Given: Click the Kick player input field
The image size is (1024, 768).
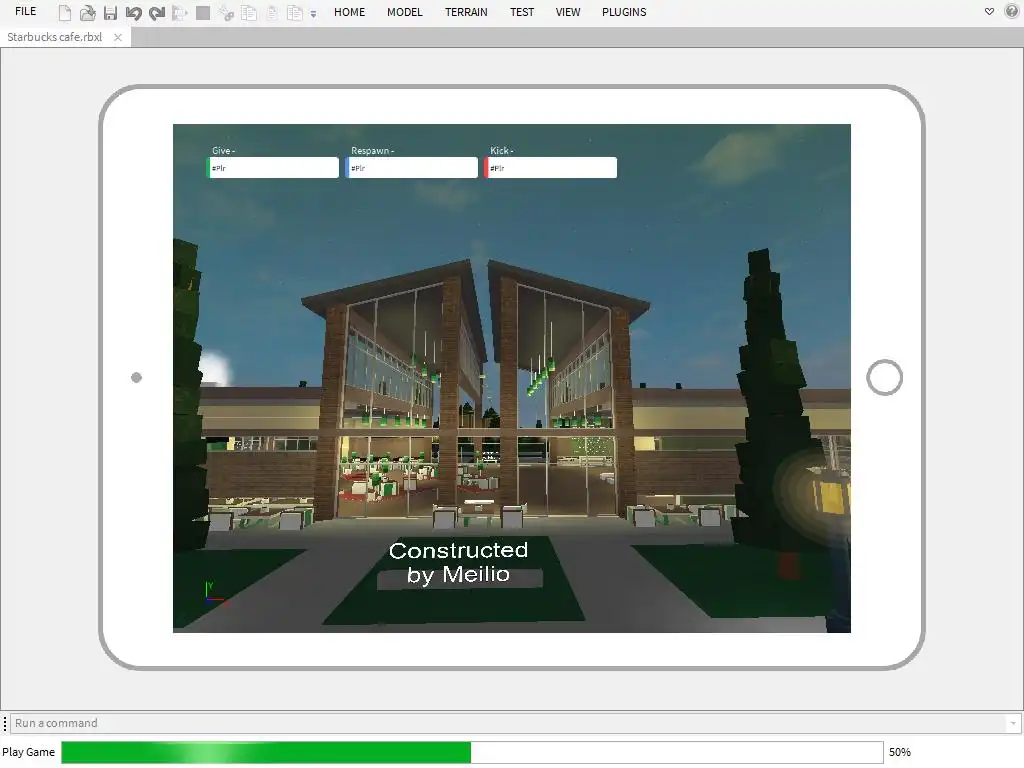Looking at the screenshot, I should [x=551, y=167].
